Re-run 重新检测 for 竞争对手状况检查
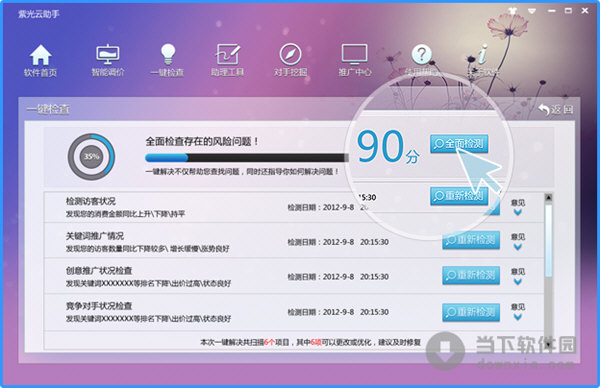 pos(471,312)
